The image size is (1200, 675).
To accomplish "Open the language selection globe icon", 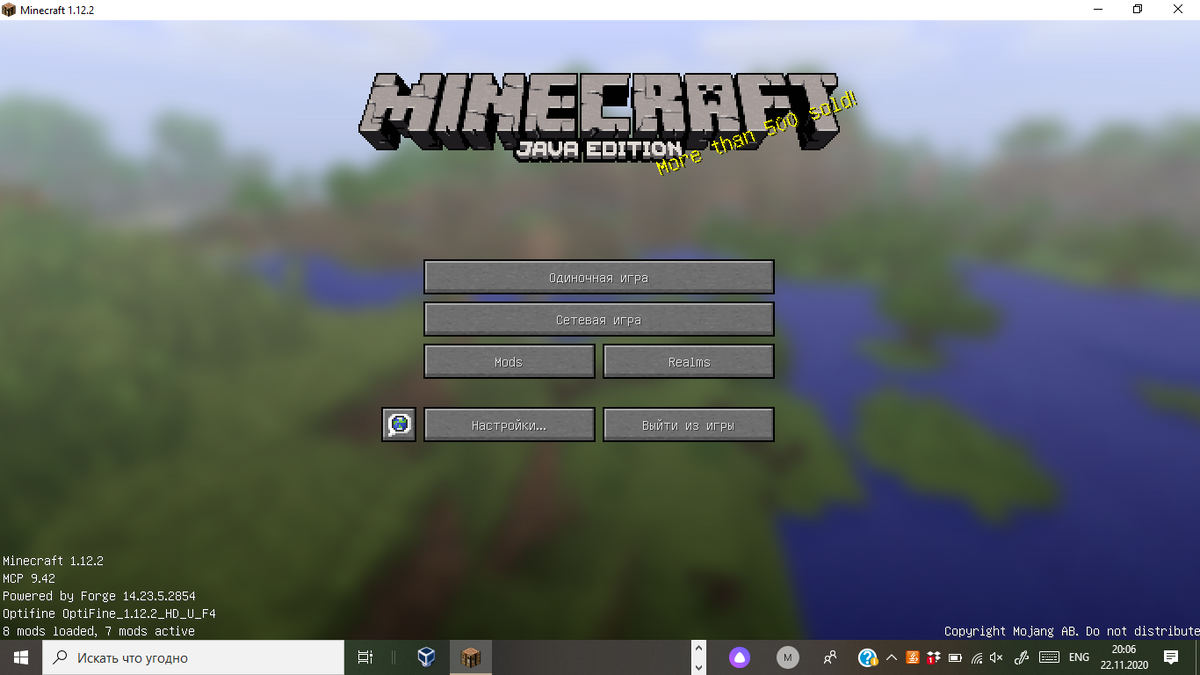I will (399, 425).
